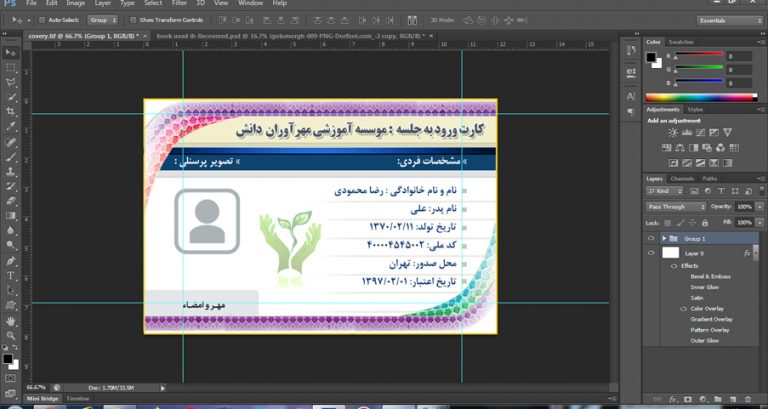Click the foreground color swatch in Color panel
This screenshot has height=409, width=768.
pos(650,57)
